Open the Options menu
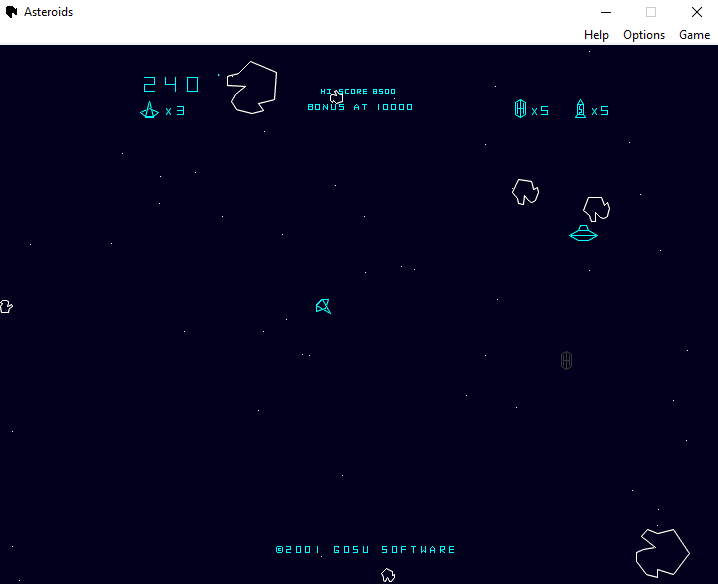Screen dimensions: 718x584 (x=644, y=35)
